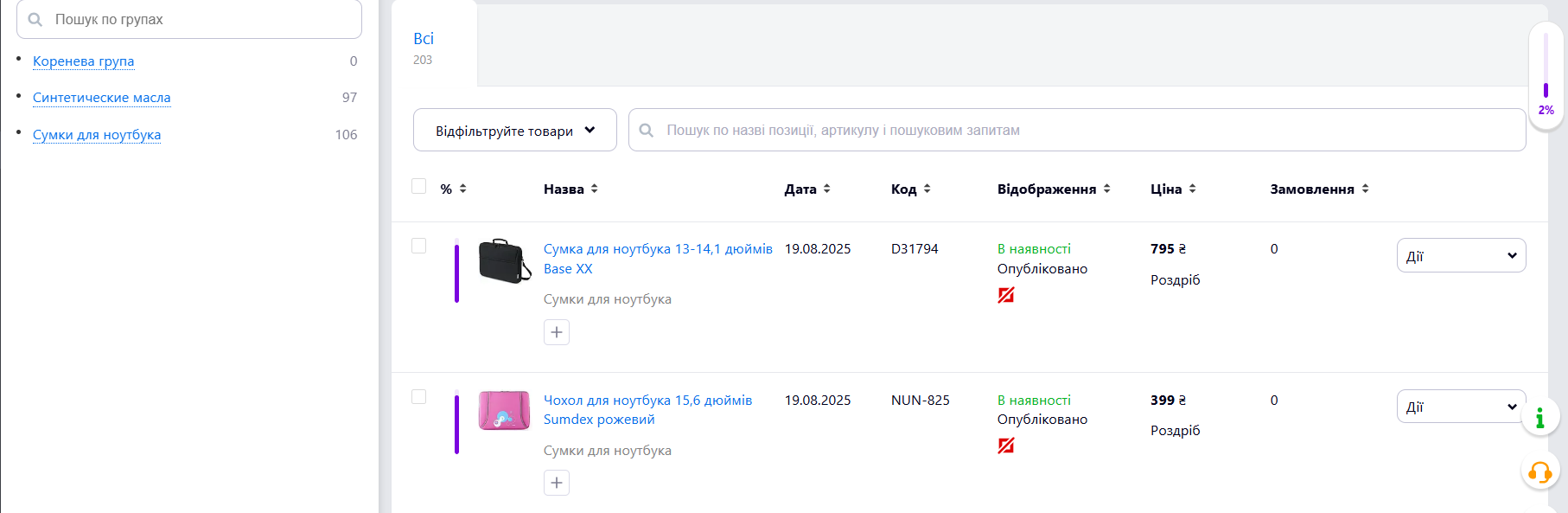Click the 2% progress indicator
This screenshot has width=1568, height=513.
[1546, 77]
